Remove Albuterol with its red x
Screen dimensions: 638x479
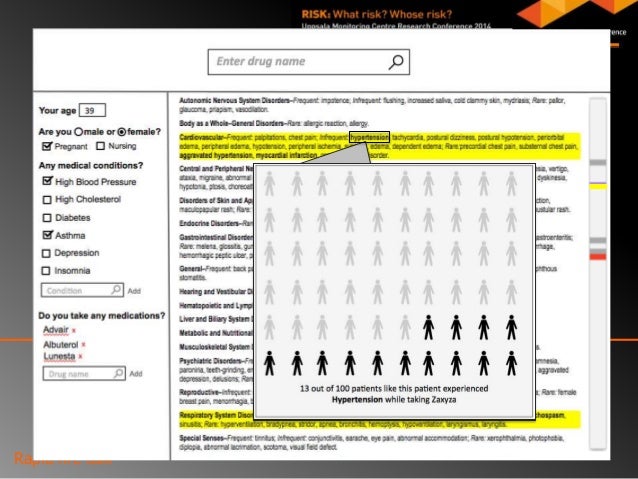pos(83,345)
